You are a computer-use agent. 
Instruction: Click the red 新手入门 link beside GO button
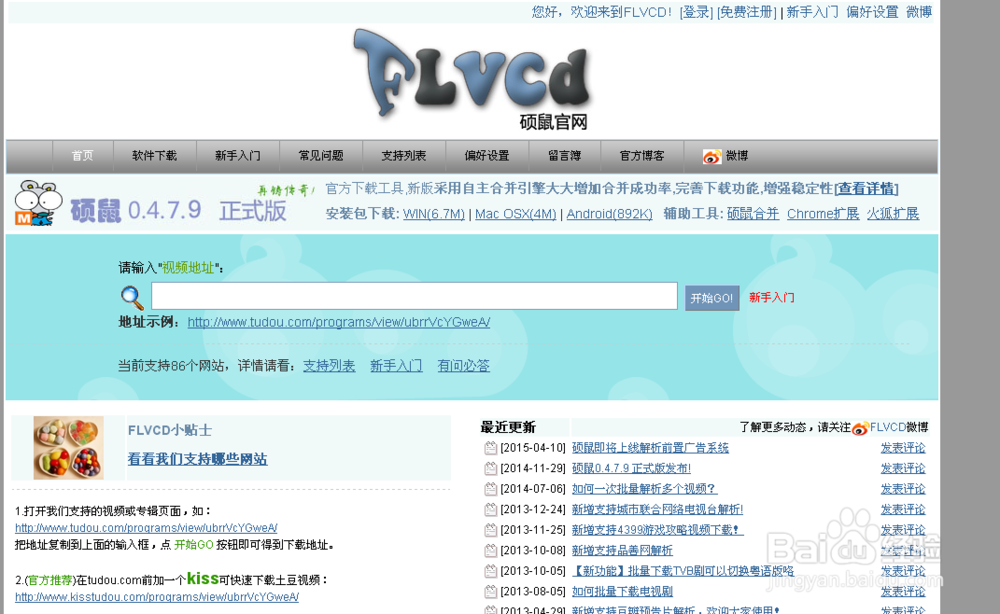[x=772, y=297]
